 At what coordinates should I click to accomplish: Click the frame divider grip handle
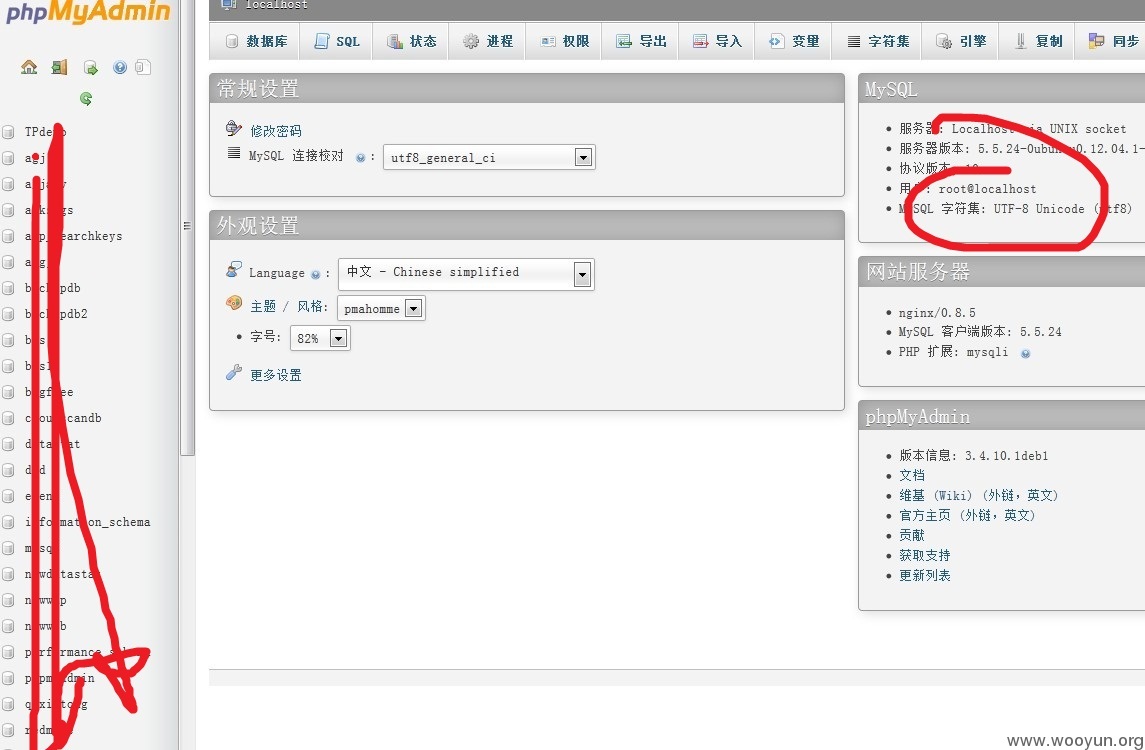point(187,226)
